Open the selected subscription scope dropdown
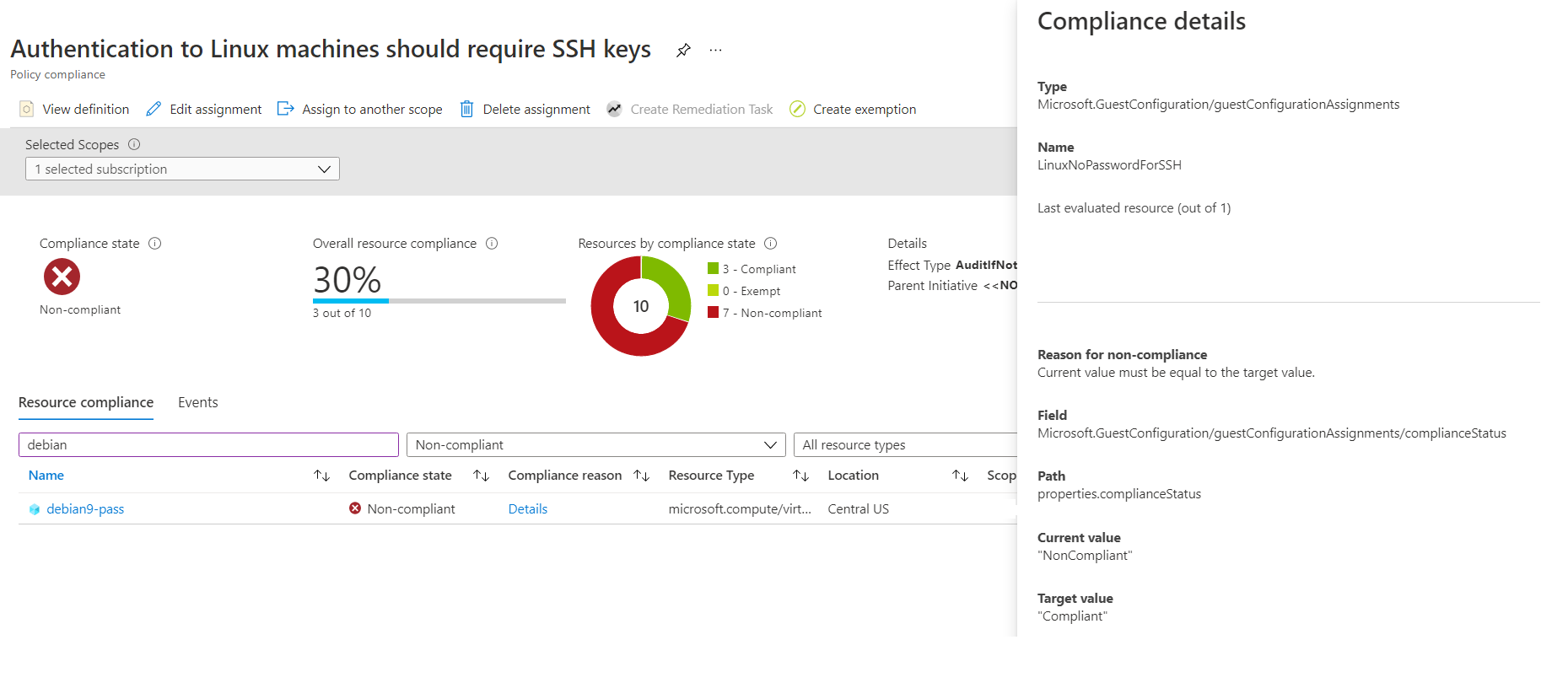The image size is (1568, 699). pyautogui.click(x=182, y=169)
